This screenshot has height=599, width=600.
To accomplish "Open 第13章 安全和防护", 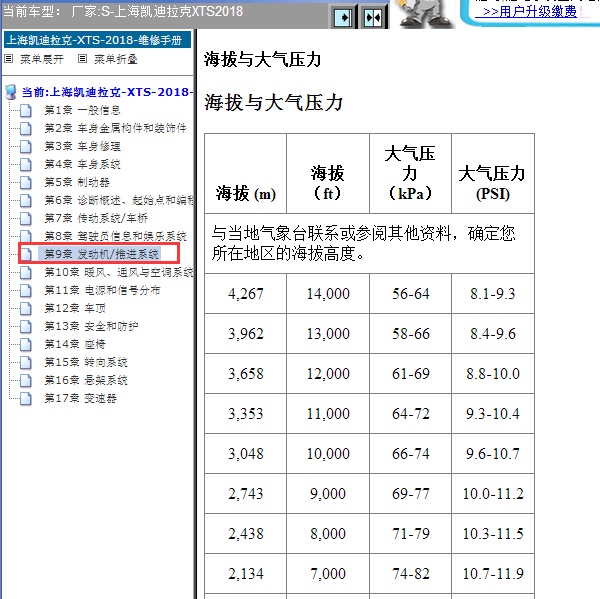I will pyautogui.click(x=91, y=326).
